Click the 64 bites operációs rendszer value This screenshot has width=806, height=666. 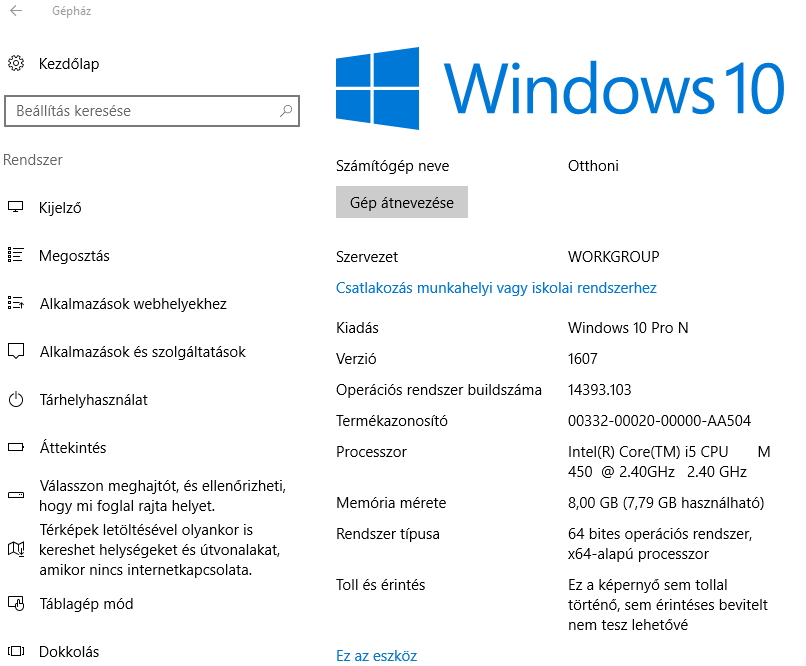click(x=660, y=544)
